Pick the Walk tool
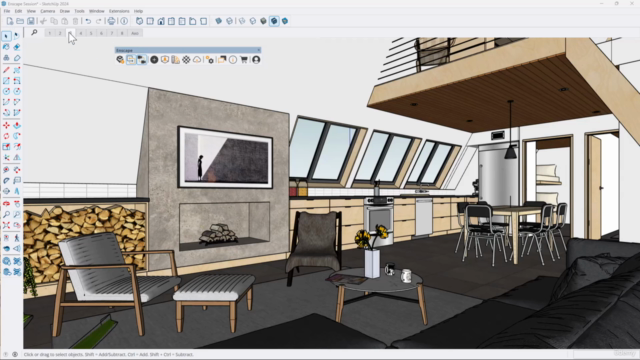 (17, 238)
